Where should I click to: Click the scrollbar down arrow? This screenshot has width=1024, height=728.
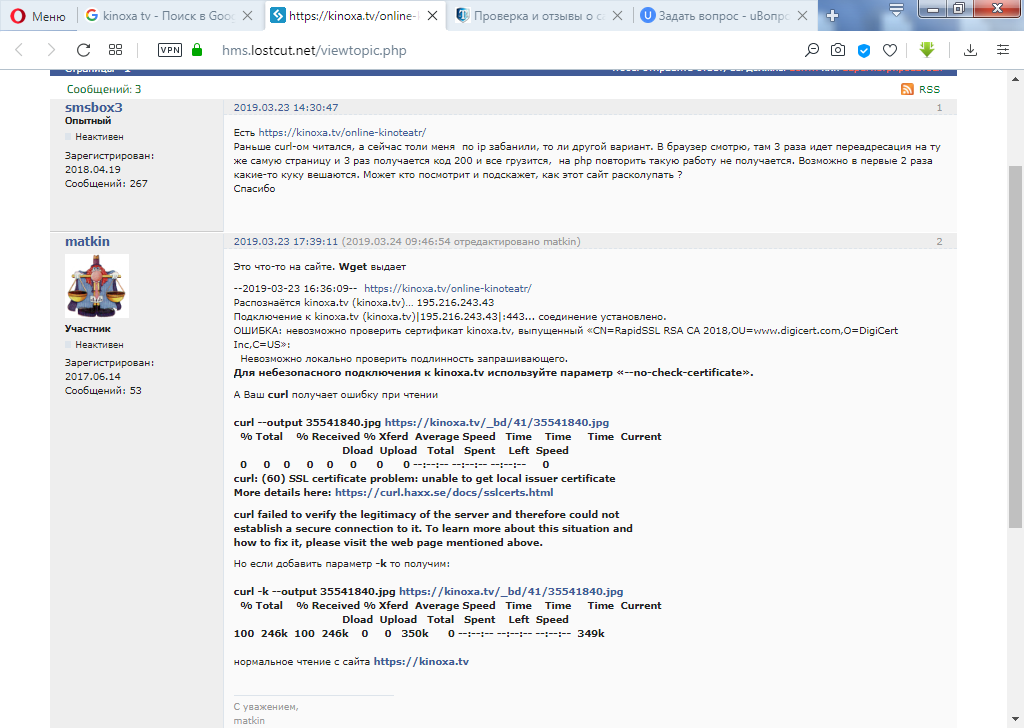[x=1016, y=720]
